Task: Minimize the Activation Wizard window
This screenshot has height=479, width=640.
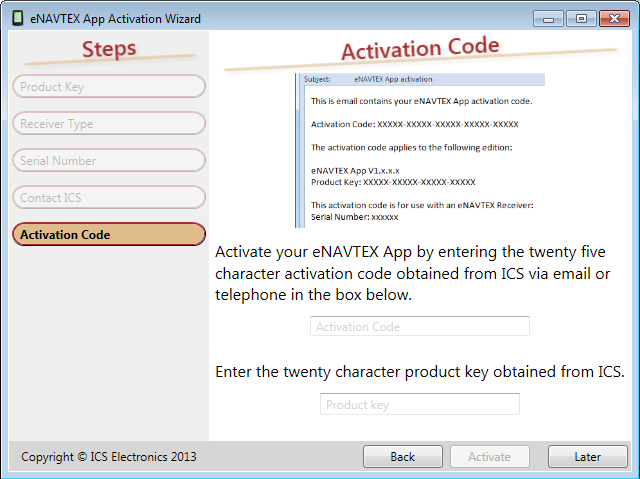Action: click(x=548, y=19)
